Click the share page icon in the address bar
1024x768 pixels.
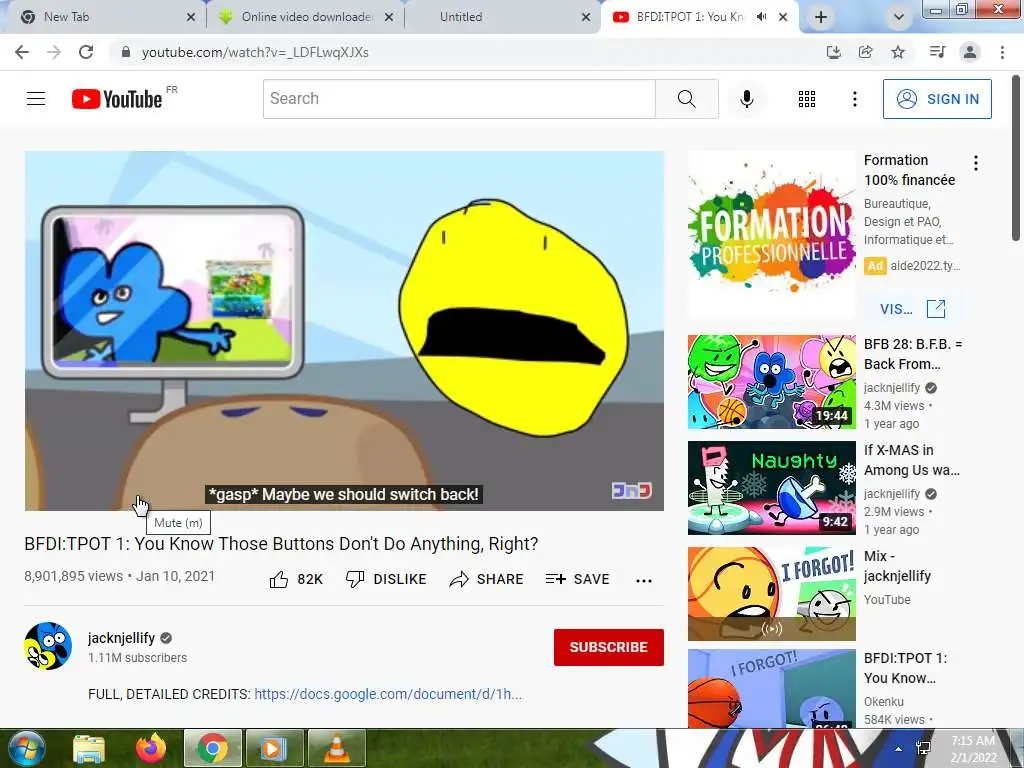[866, 52]
